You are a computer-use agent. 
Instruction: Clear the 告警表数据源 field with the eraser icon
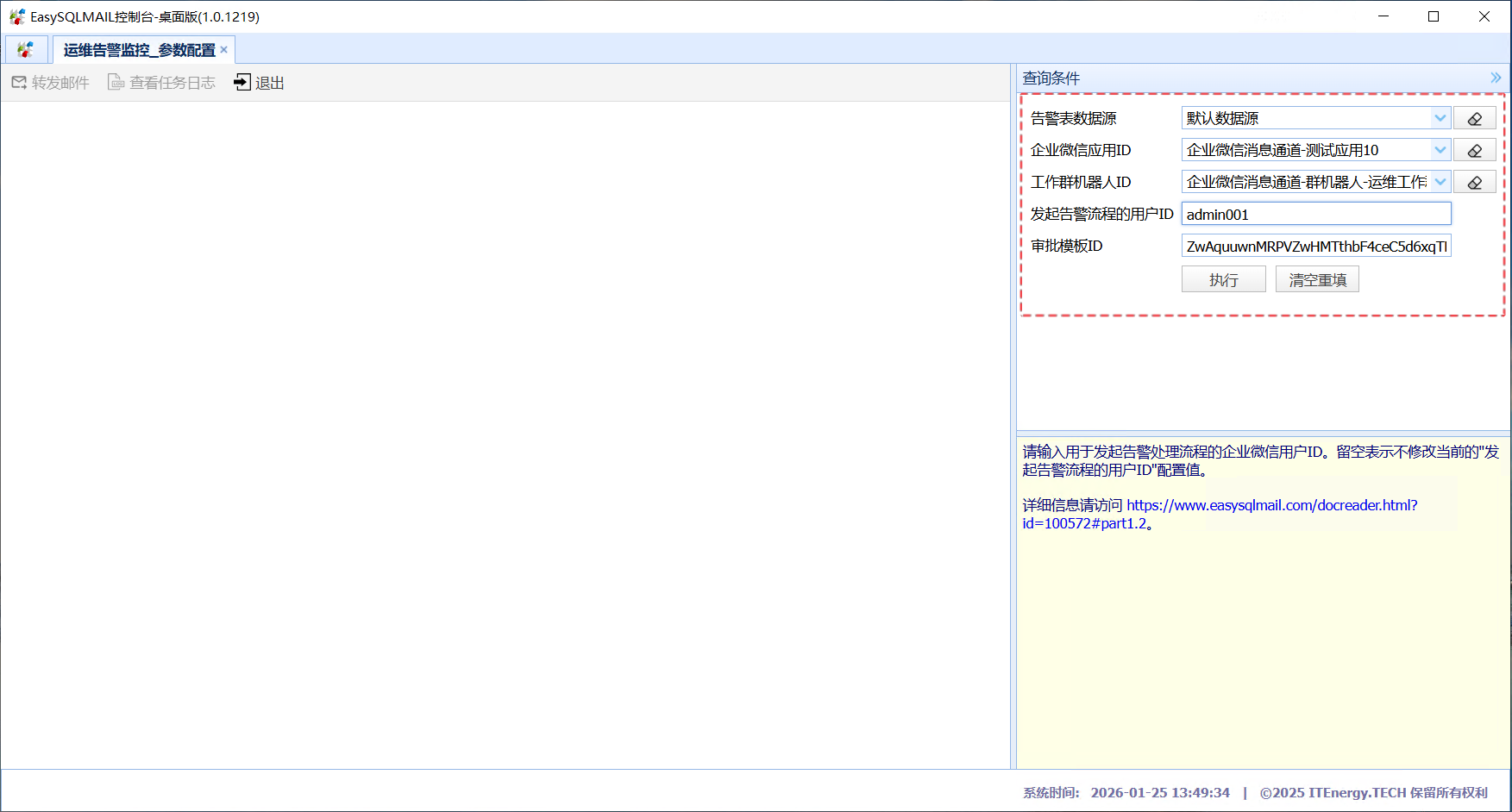coord(1475,118)
